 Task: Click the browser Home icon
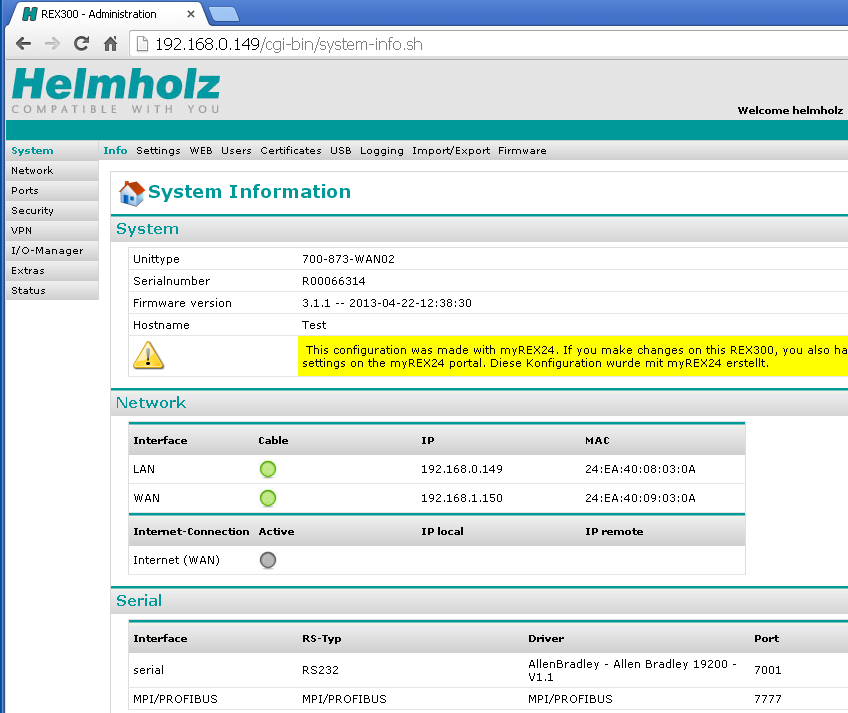pyautogui.click(x=110, y=44)
